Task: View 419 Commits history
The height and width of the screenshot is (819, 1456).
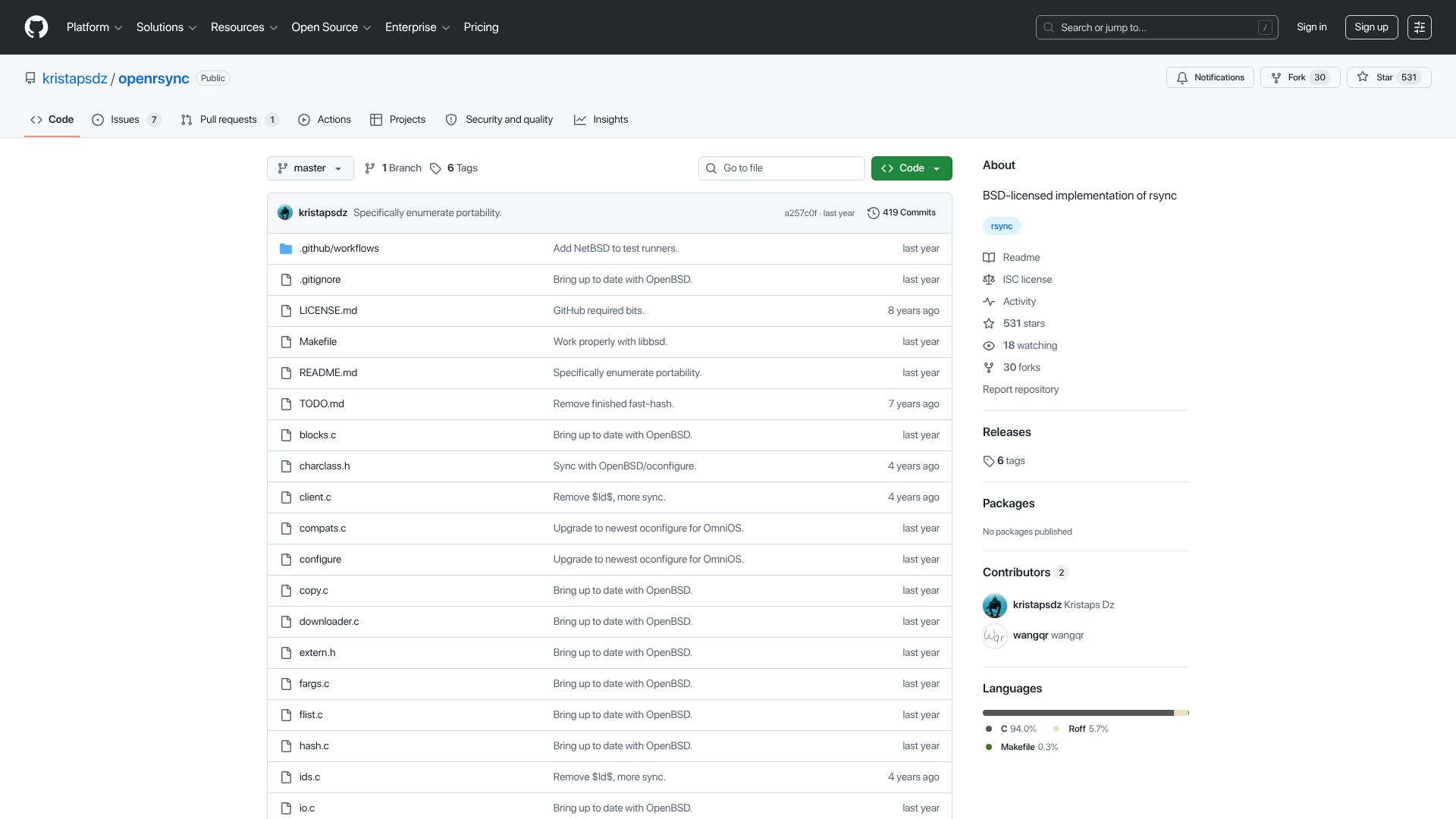Action: [x=901, y=213]
